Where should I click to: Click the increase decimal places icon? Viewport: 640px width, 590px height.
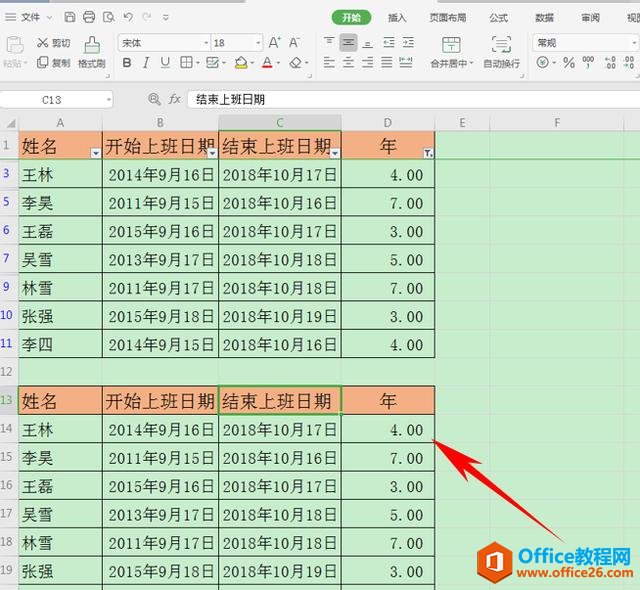(610, 62)
